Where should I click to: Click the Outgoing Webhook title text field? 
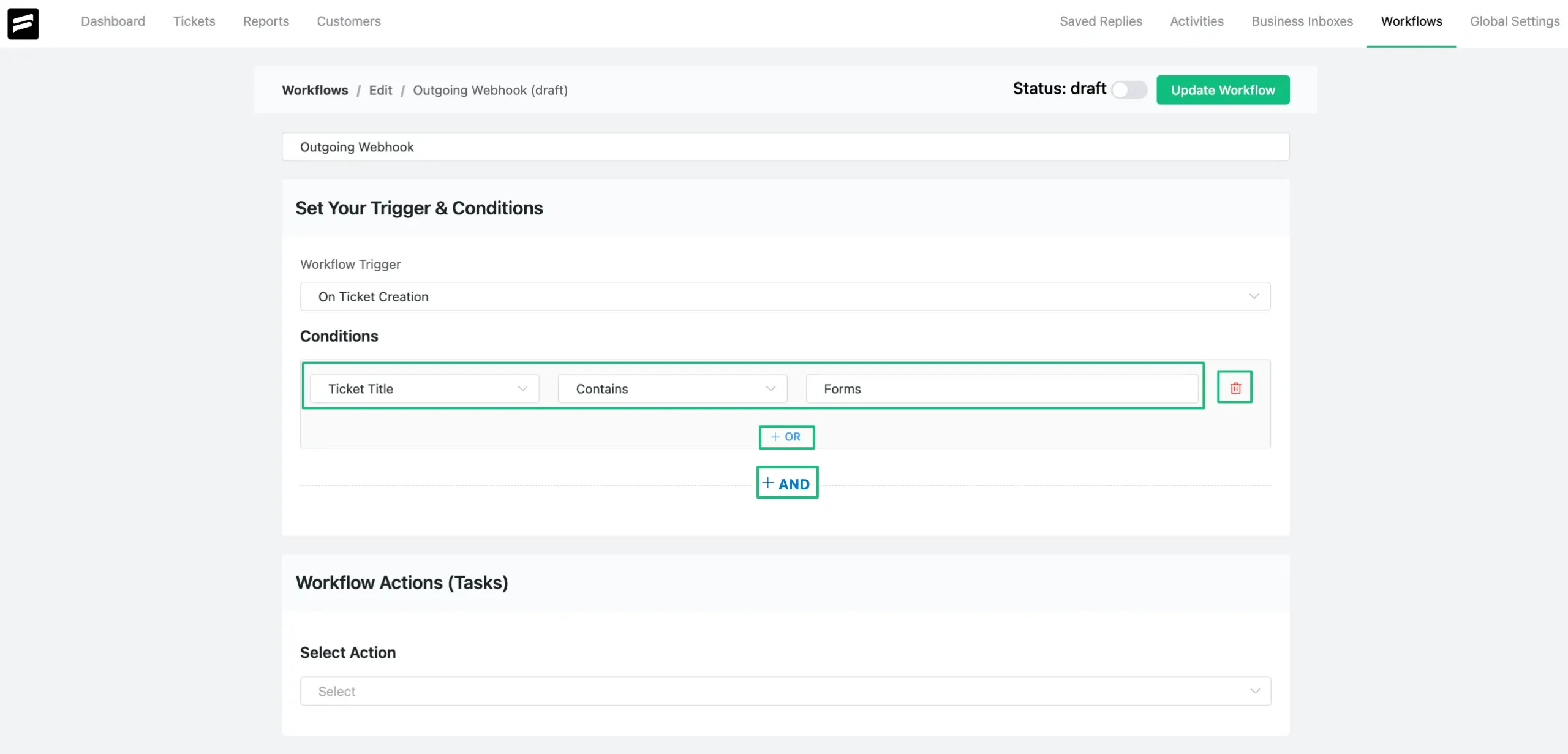(785, 146)
